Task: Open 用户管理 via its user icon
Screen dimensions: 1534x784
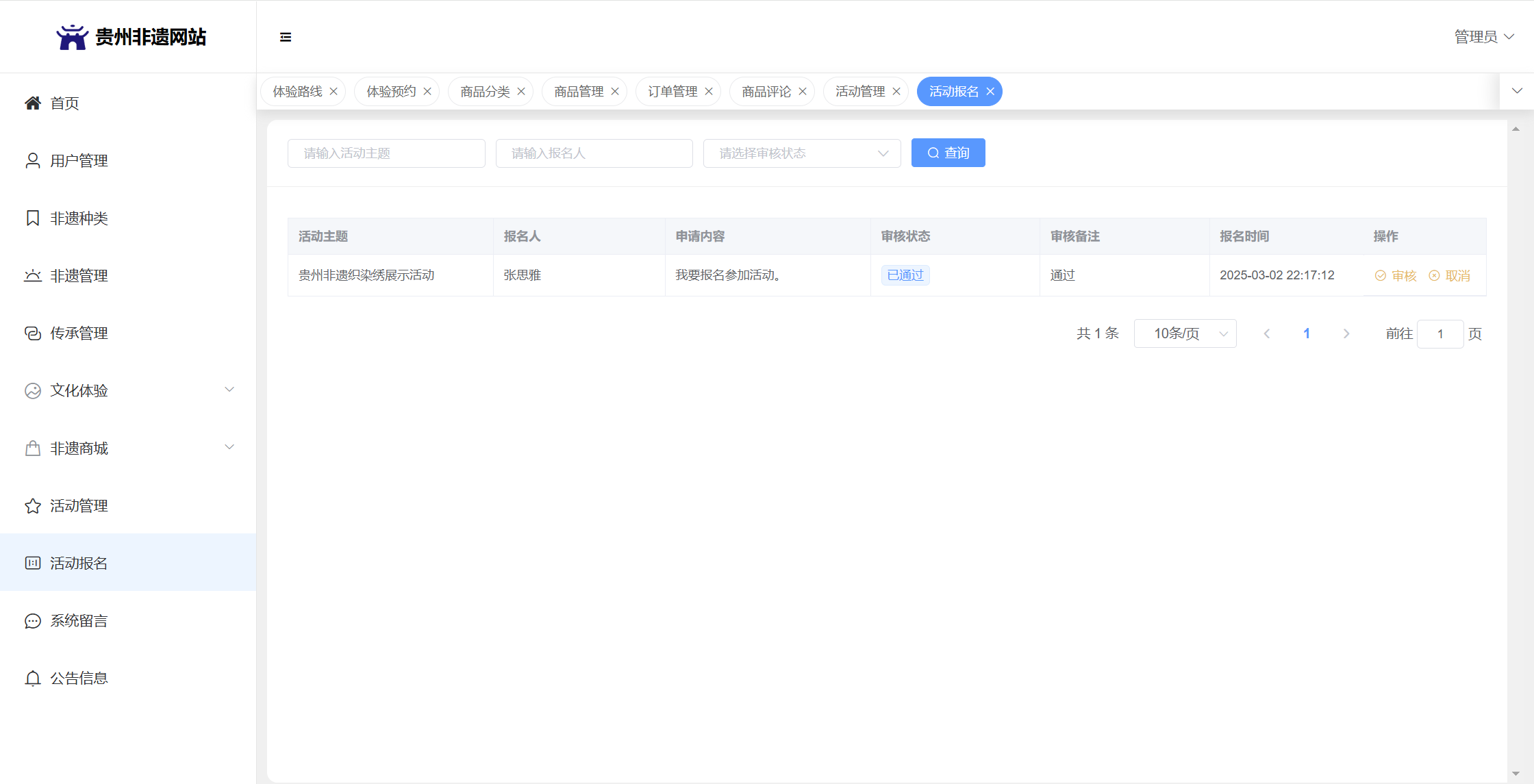Action: [x=32, y=160]
